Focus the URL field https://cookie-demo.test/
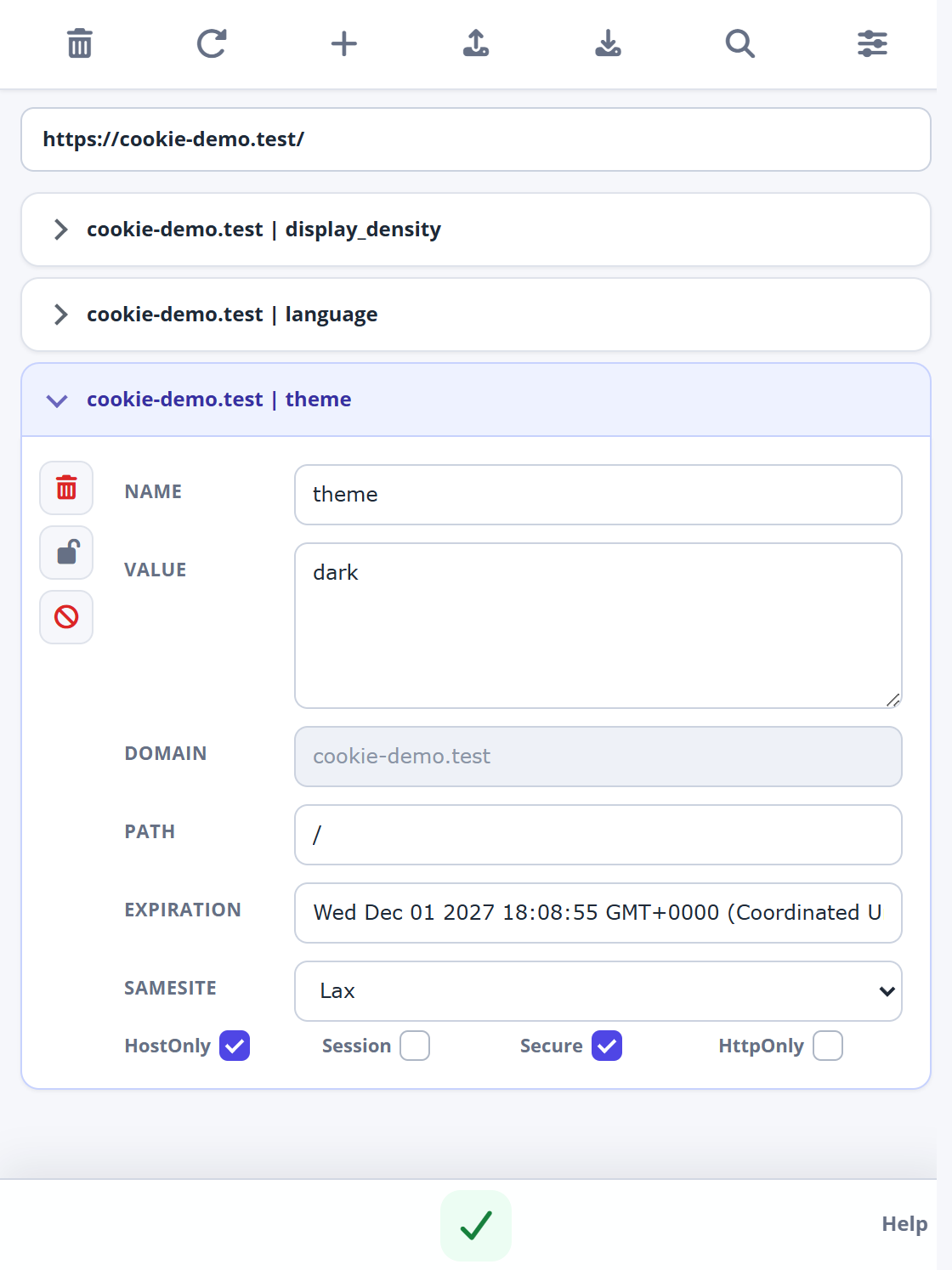 point(476,139)
